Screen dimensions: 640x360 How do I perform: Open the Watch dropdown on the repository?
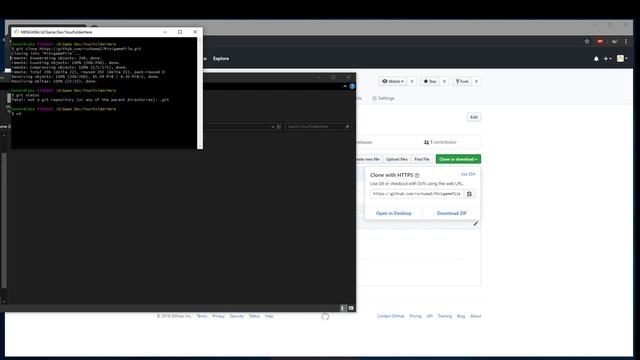[393, 81]
